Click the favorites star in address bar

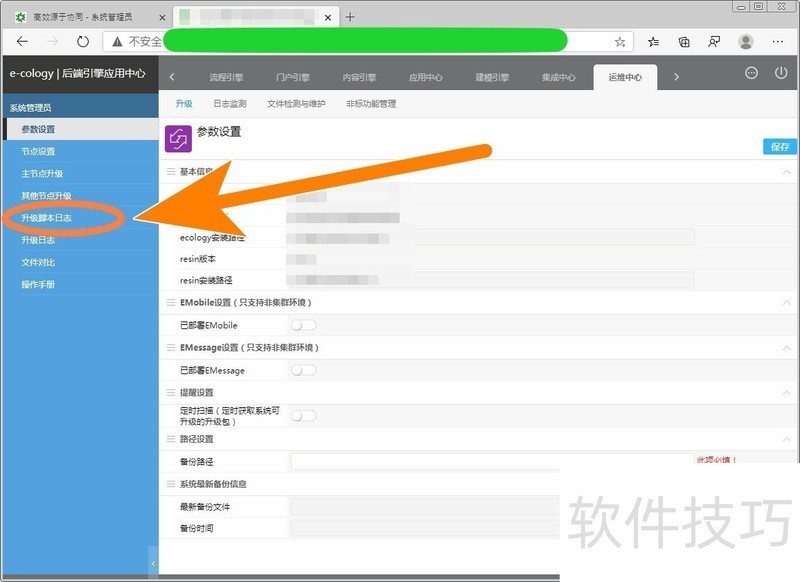coord(620,42)
